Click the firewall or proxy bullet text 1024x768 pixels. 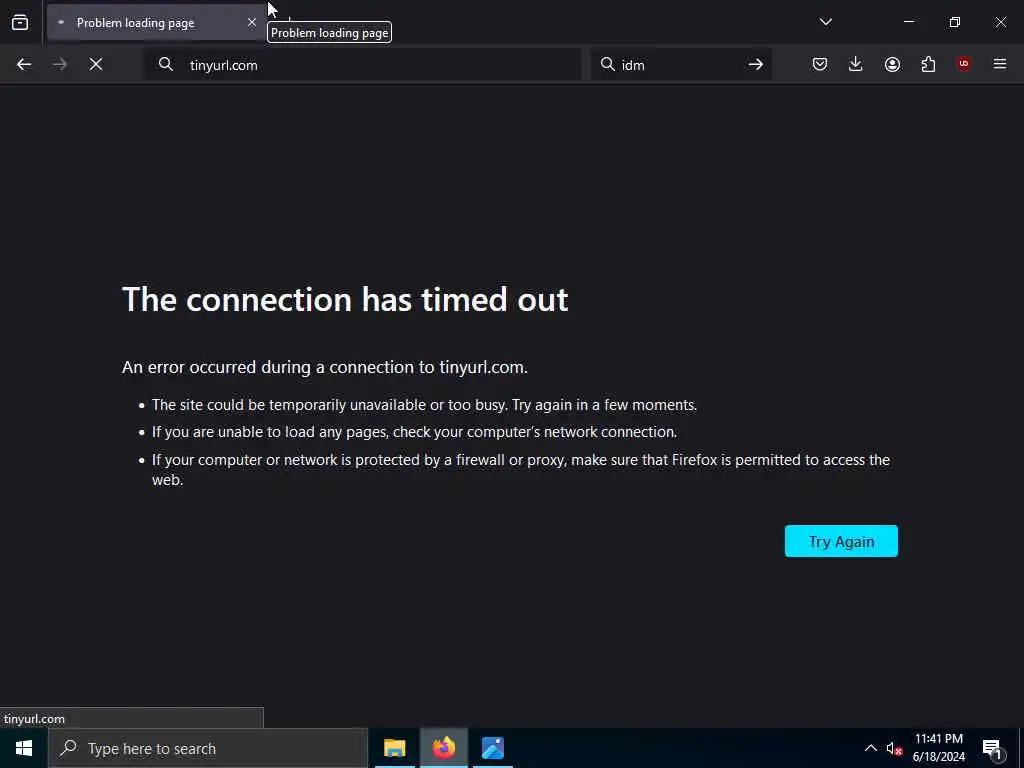520,470
